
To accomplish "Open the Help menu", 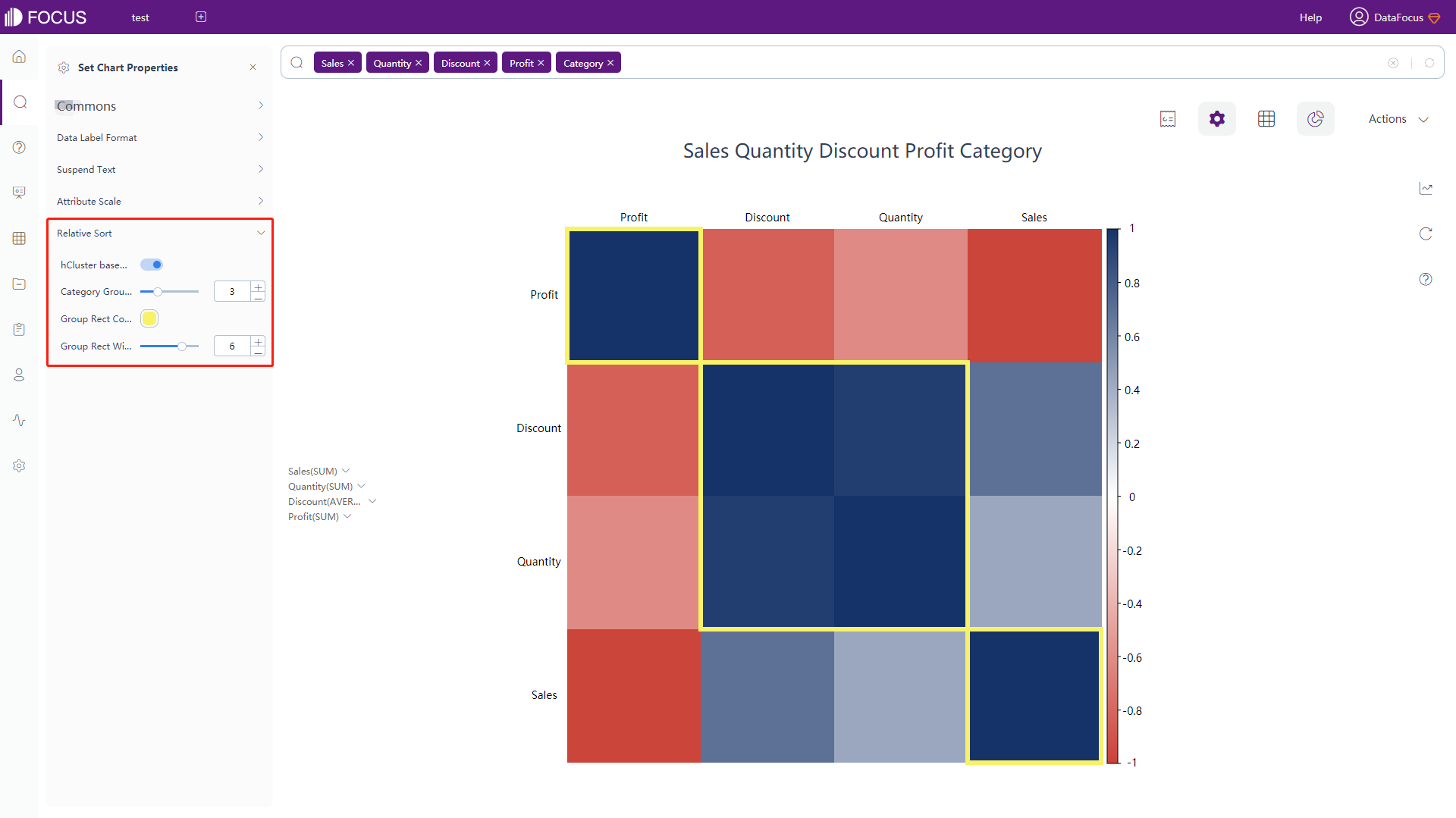I will point(1310,17).
